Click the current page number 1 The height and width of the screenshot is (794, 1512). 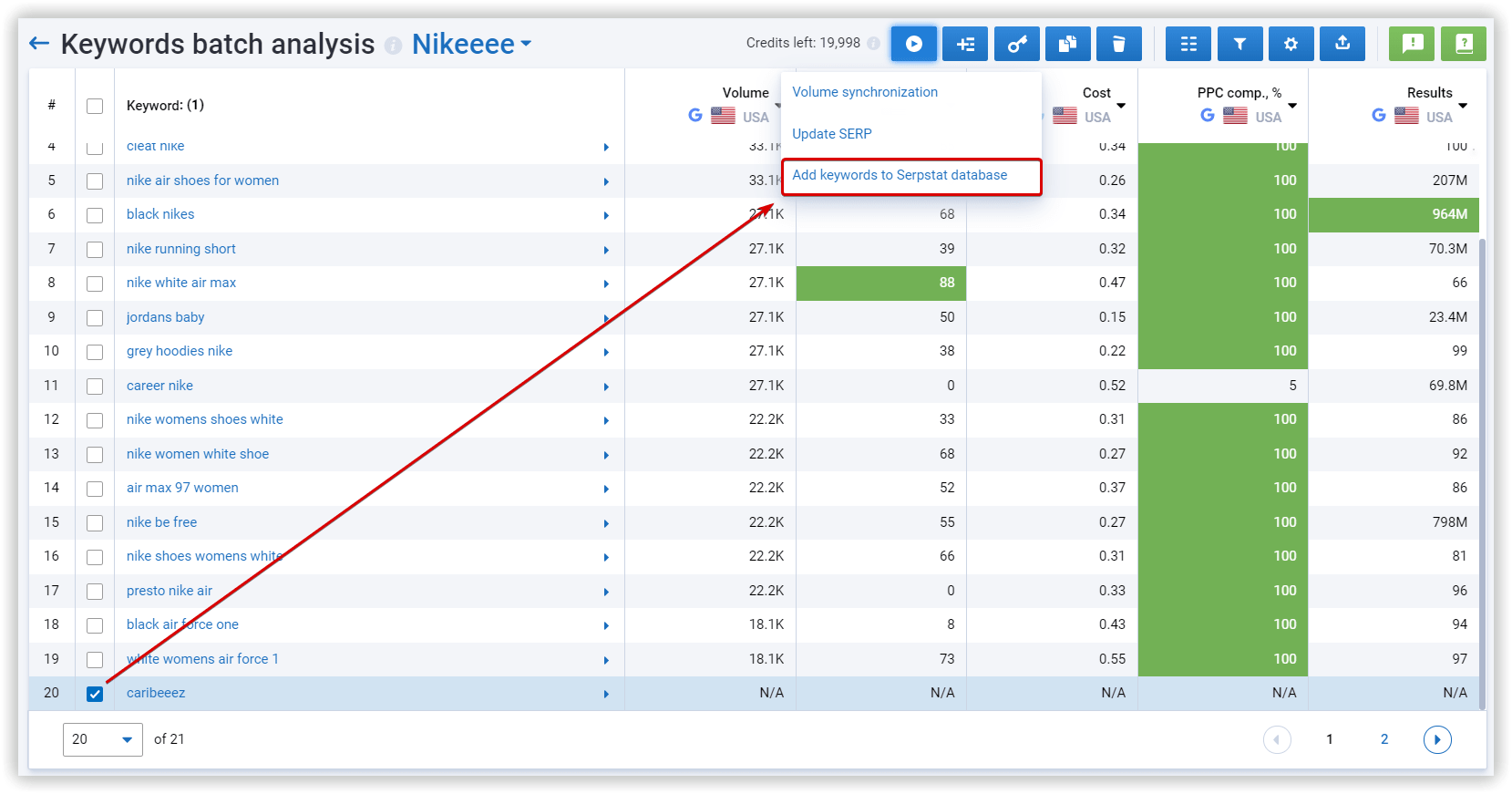pyautogui.click(x=1330, y=739)
